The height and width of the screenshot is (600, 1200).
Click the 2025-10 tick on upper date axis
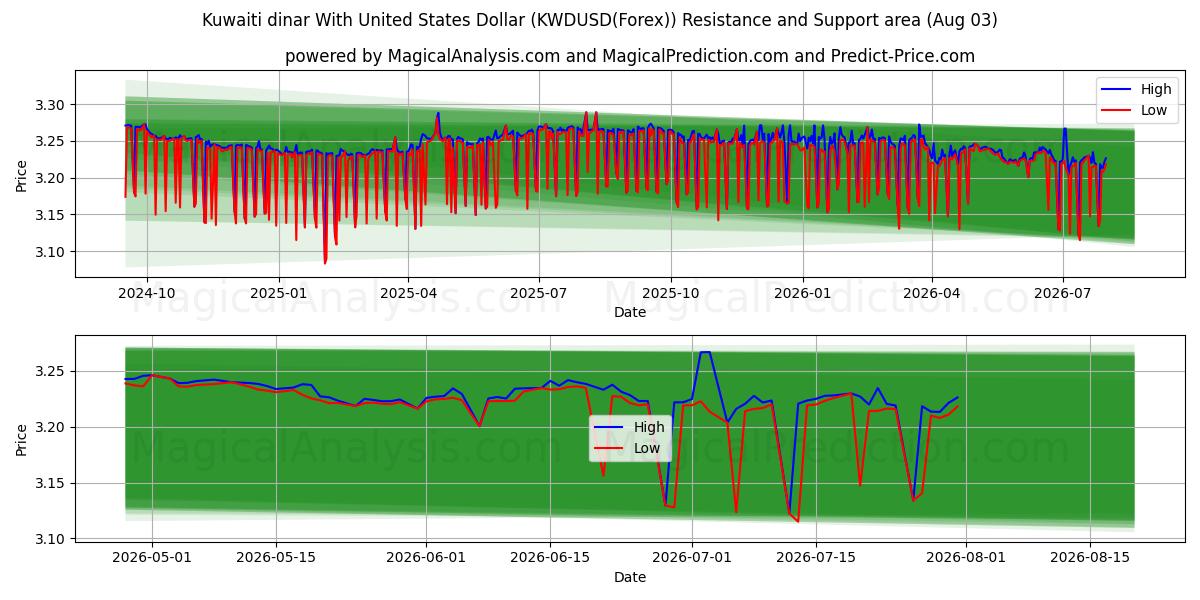point(670,294)
